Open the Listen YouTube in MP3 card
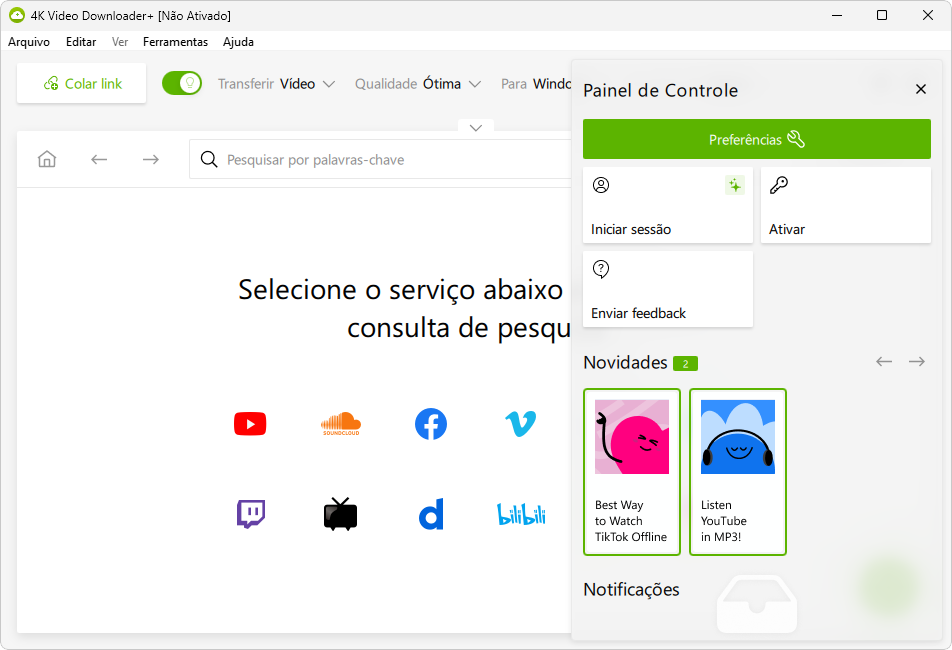 [738, 472]
